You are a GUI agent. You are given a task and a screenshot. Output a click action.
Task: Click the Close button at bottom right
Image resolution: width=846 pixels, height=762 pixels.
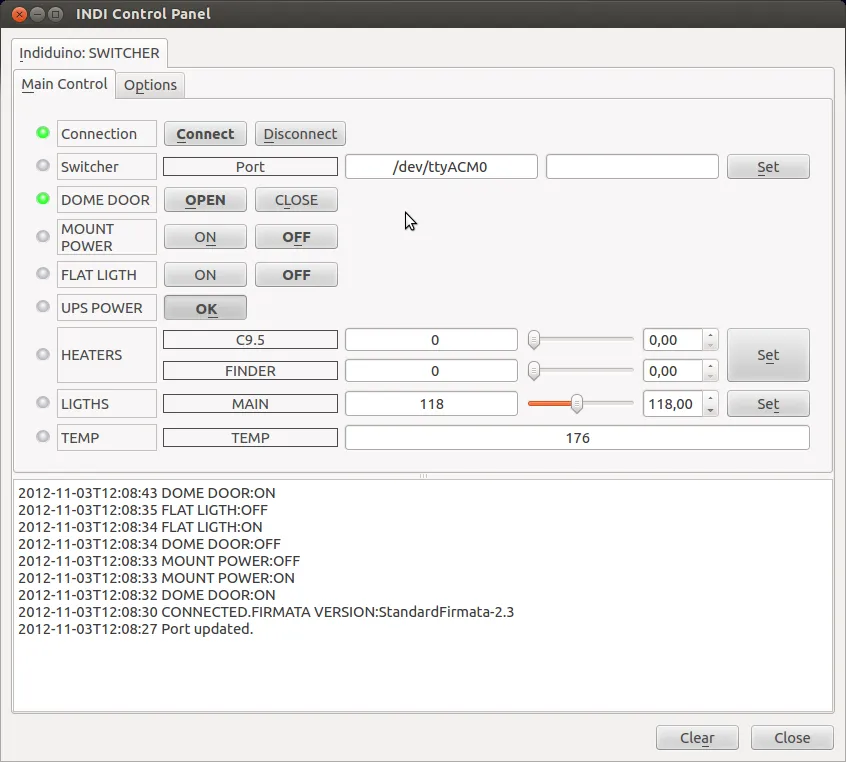click(x=792, y=738)
